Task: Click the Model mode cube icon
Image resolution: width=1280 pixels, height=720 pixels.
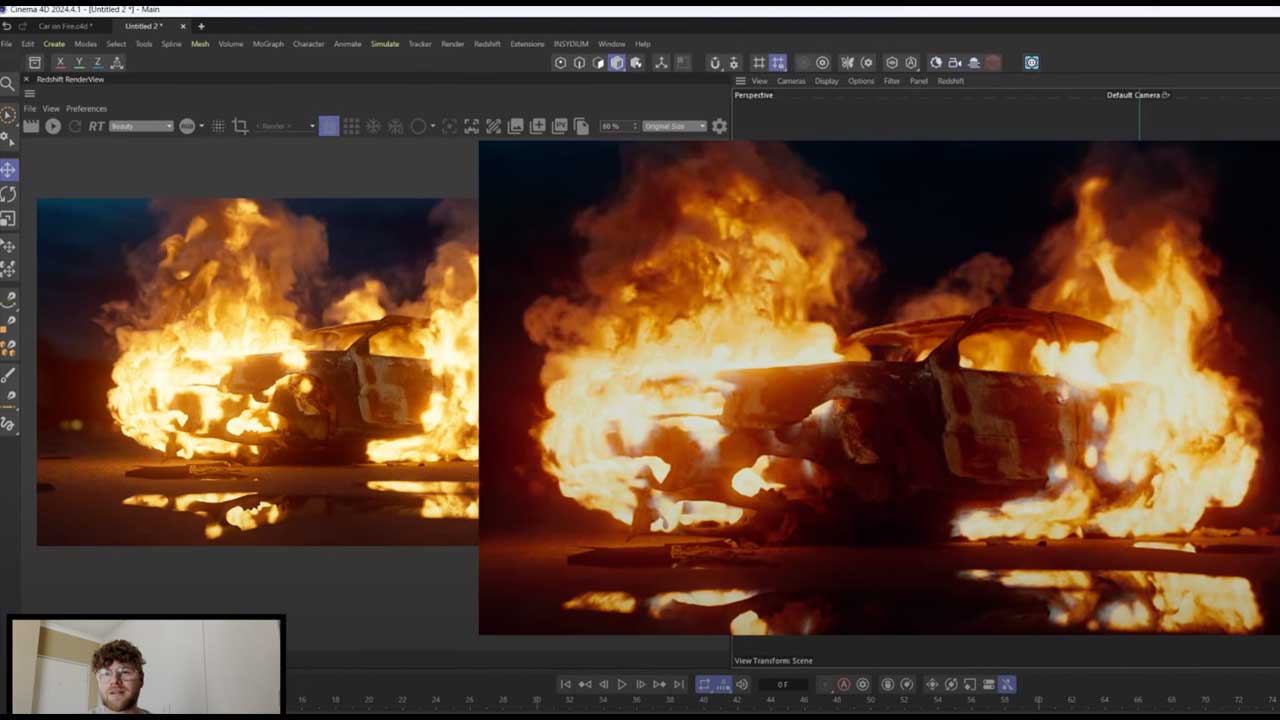Action: 617,63
